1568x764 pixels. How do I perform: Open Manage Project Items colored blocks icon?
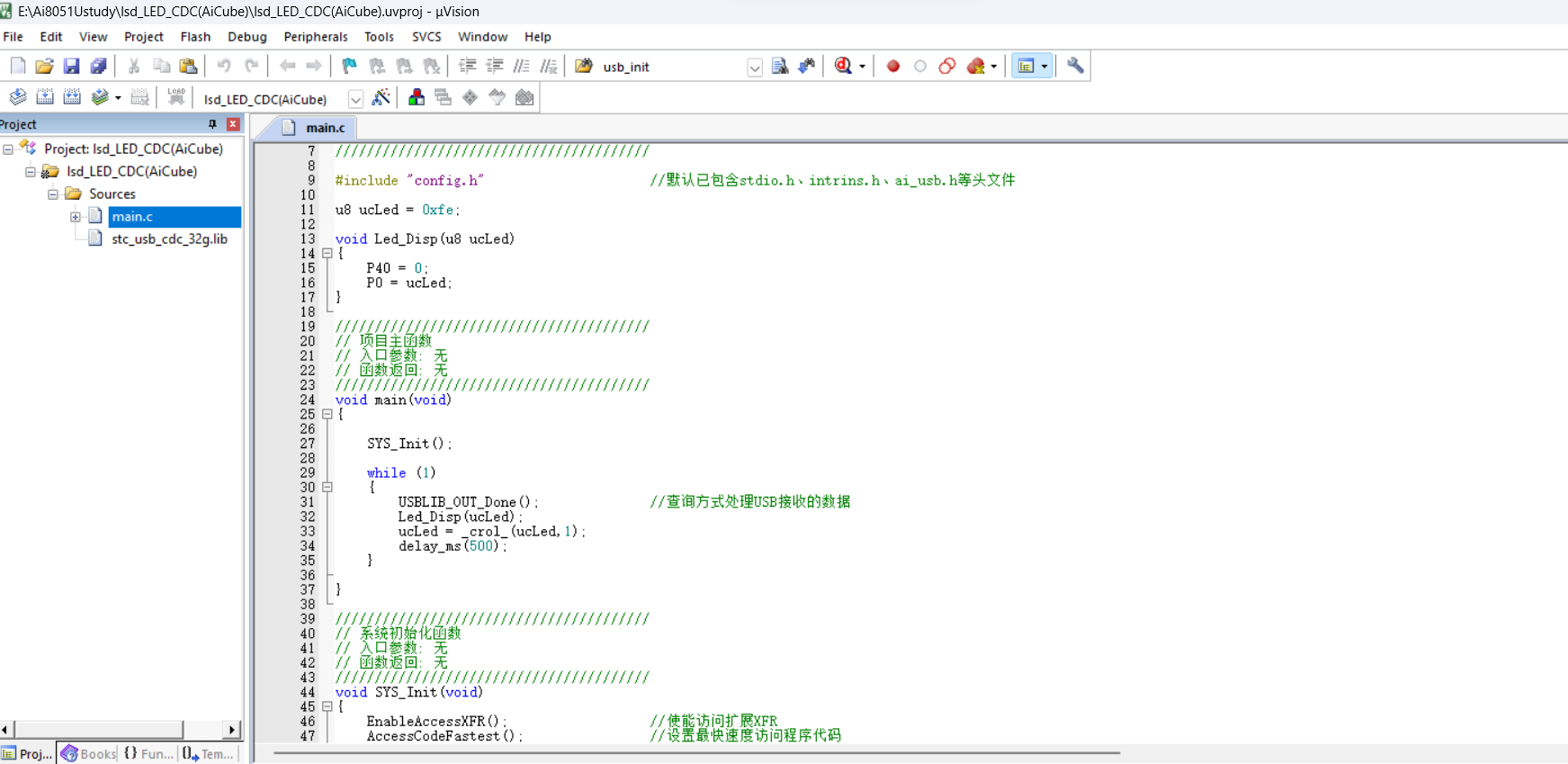(417, 97)
